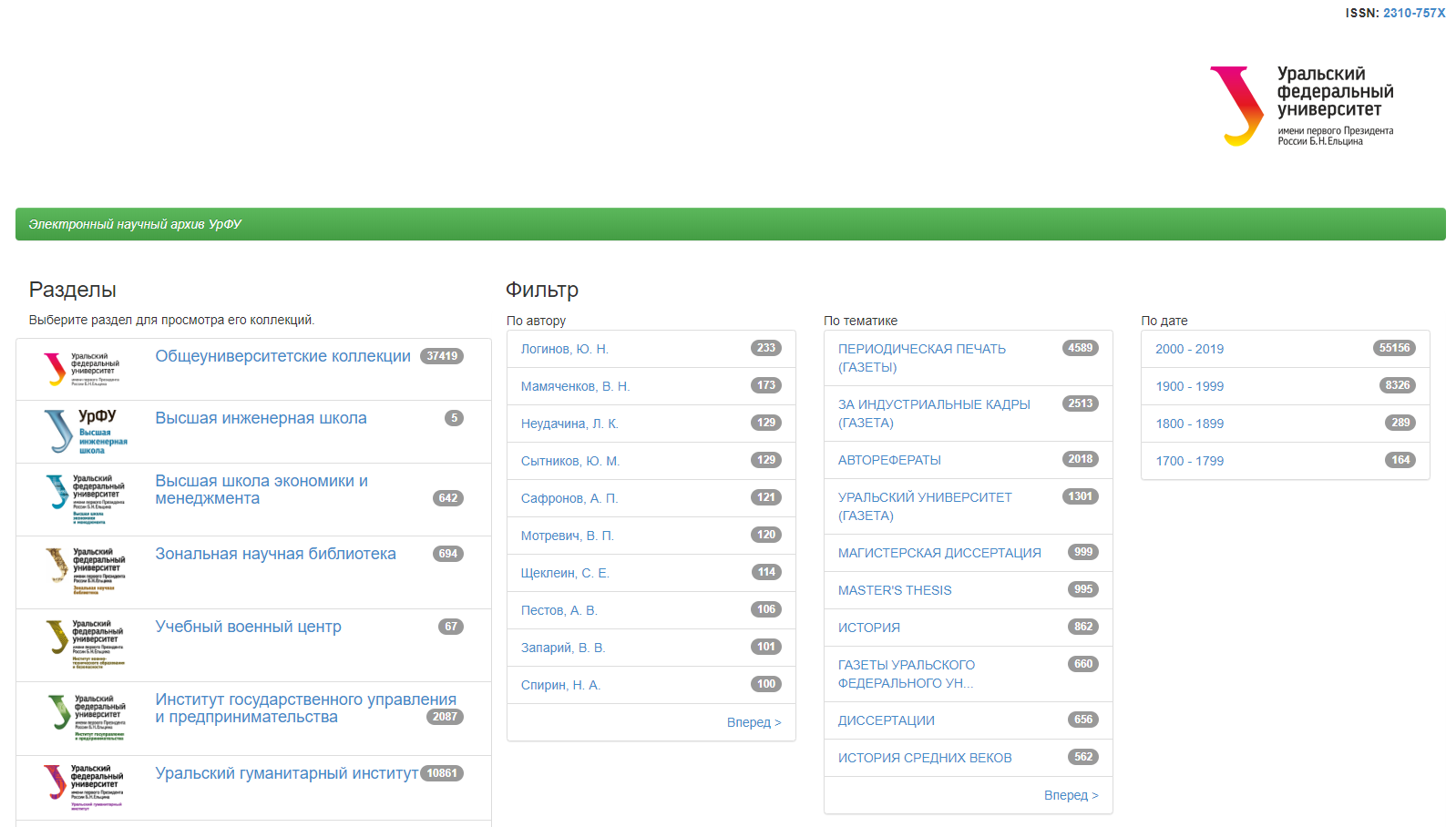This screenshot has height=827, width=1456.
Task: Click the 10861 count badge
Action: point(442,773)
